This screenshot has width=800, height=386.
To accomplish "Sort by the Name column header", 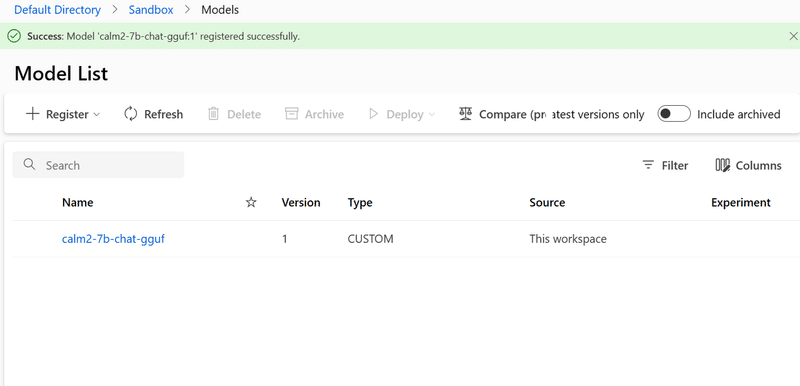I will click(x=78, y=202).
